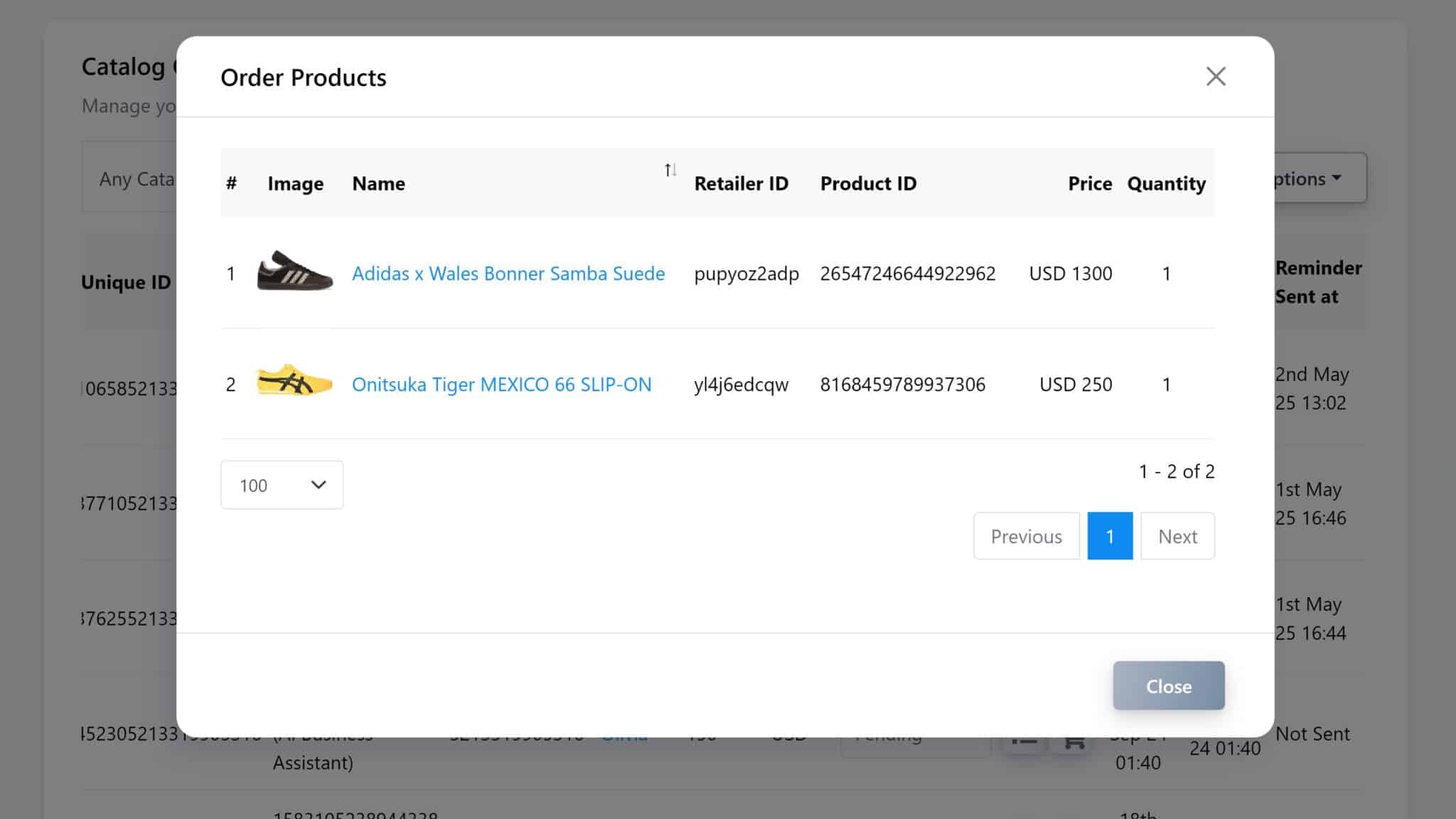This screenshot has height=819, width=1456.
Task: Click the Product ID column header
Action: (x=868, y=183)
